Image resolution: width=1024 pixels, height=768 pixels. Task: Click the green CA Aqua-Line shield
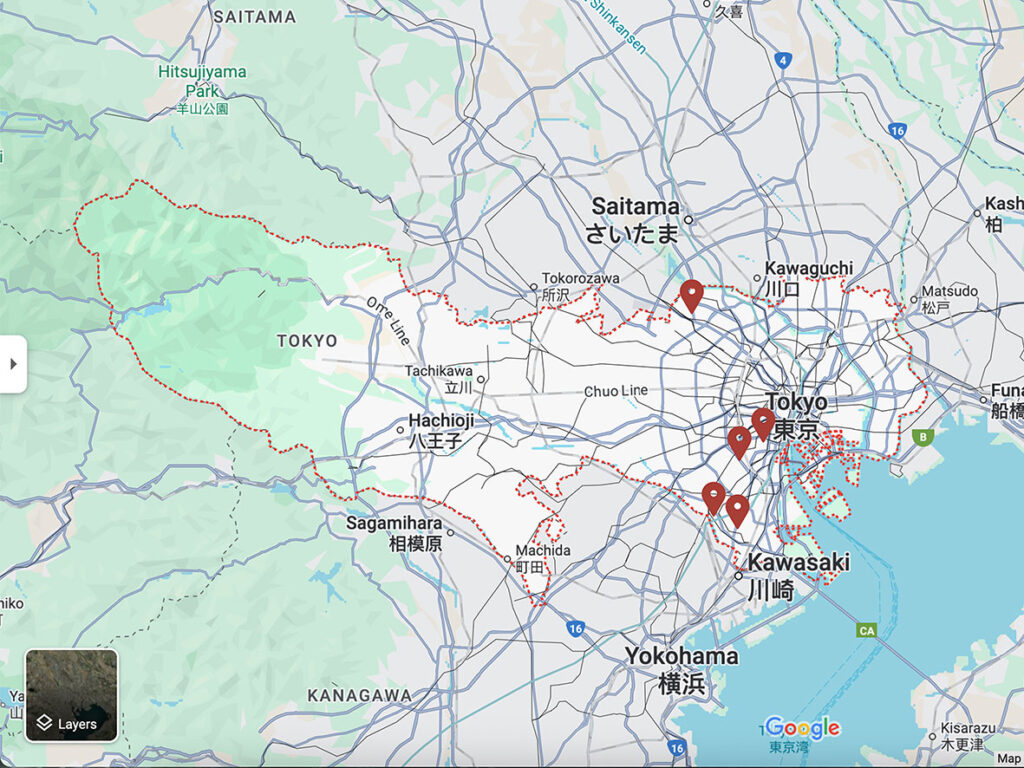coord(867,630)
